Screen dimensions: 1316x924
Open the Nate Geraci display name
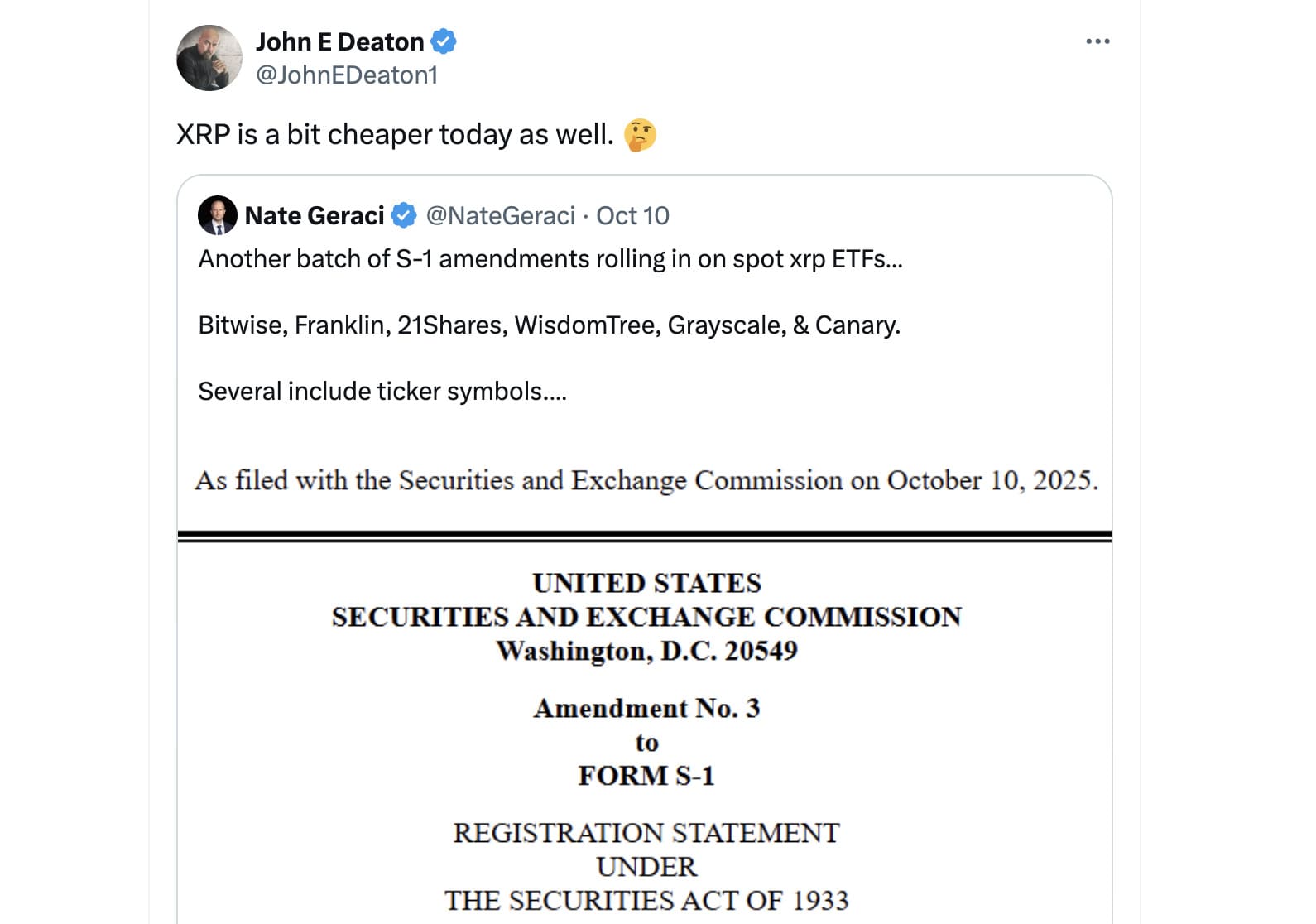315,216
